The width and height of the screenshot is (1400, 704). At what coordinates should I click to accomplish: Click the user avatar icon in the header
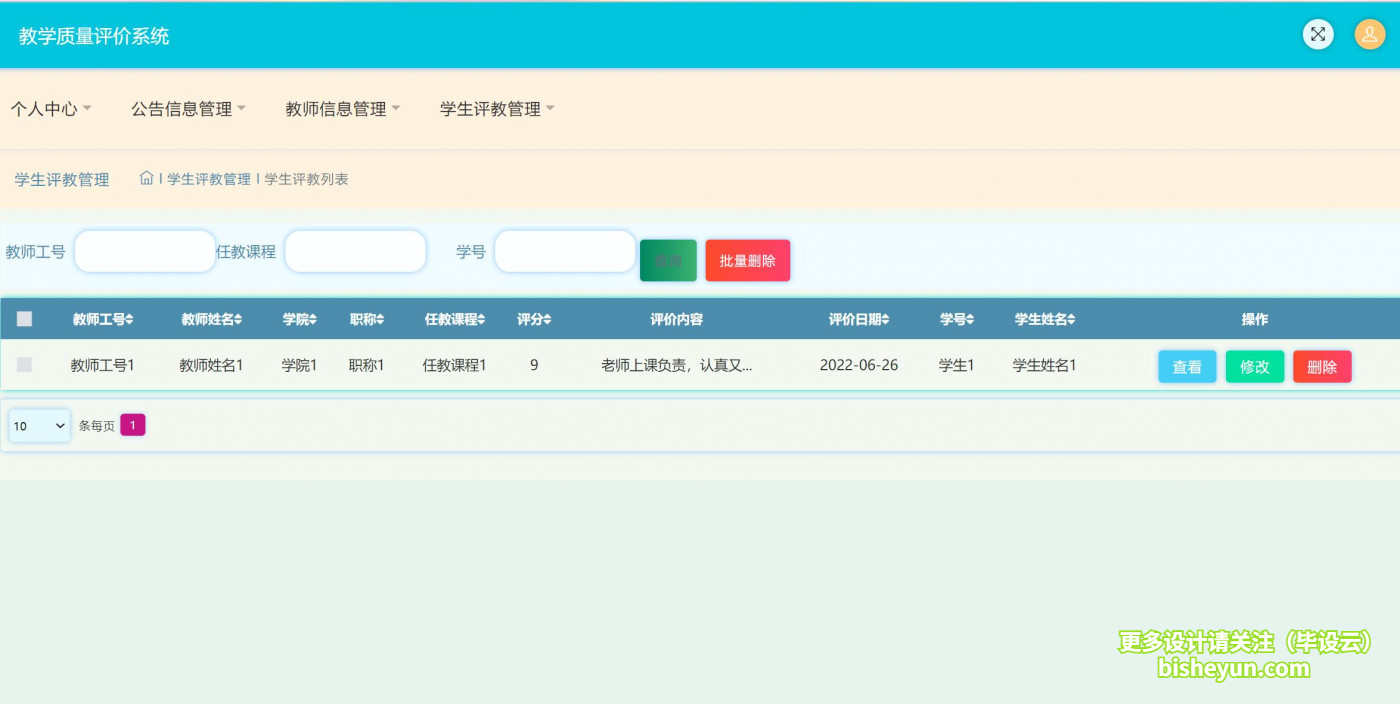1369,34
